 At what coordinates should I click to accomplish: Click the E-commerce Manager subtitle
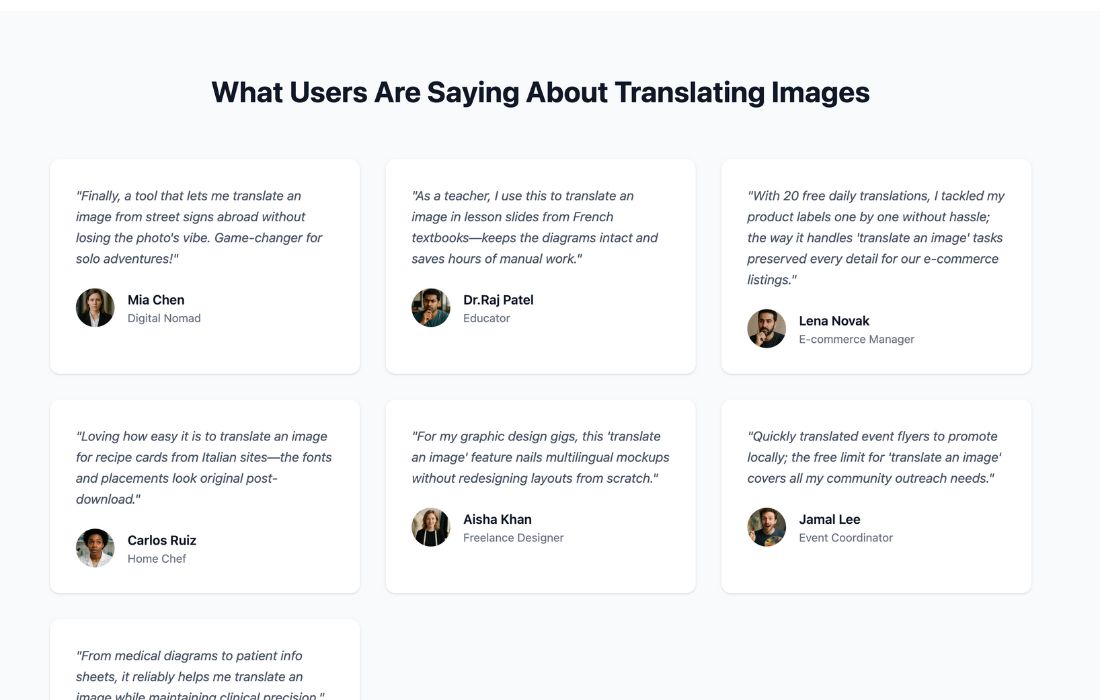coord(856,340)
